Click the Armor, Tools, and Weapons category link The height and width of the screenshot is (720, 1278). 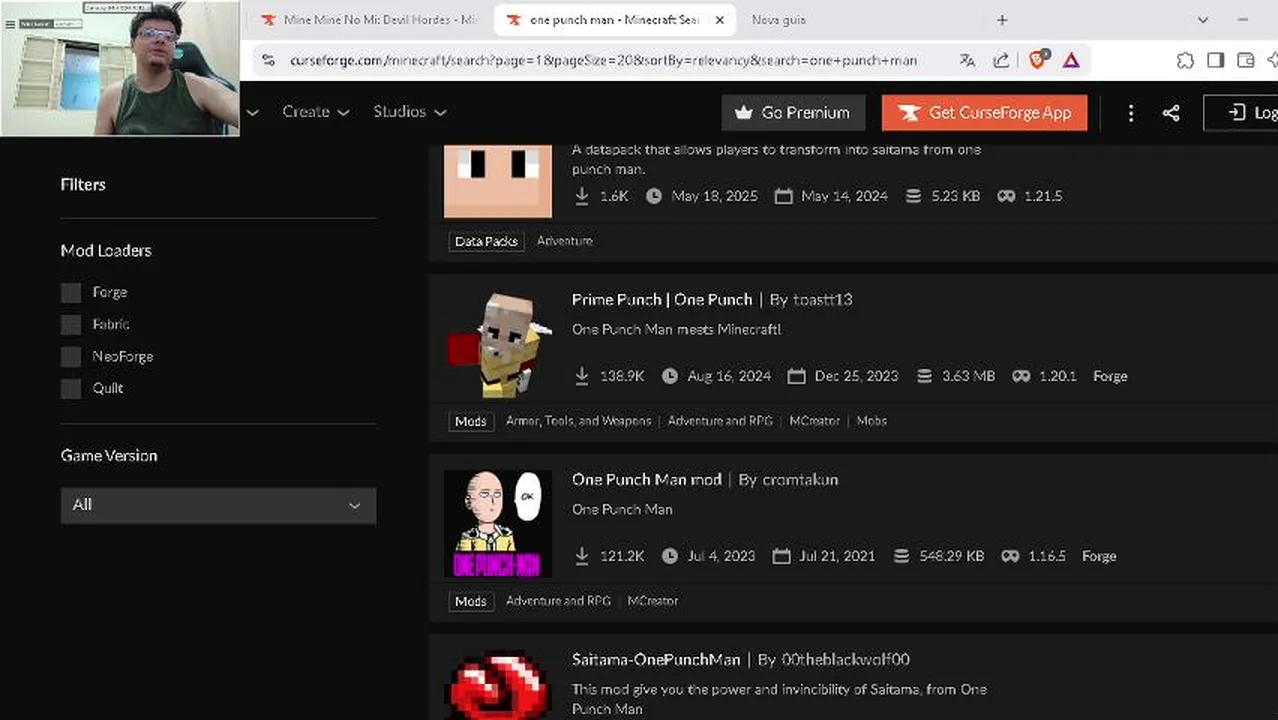578,421
